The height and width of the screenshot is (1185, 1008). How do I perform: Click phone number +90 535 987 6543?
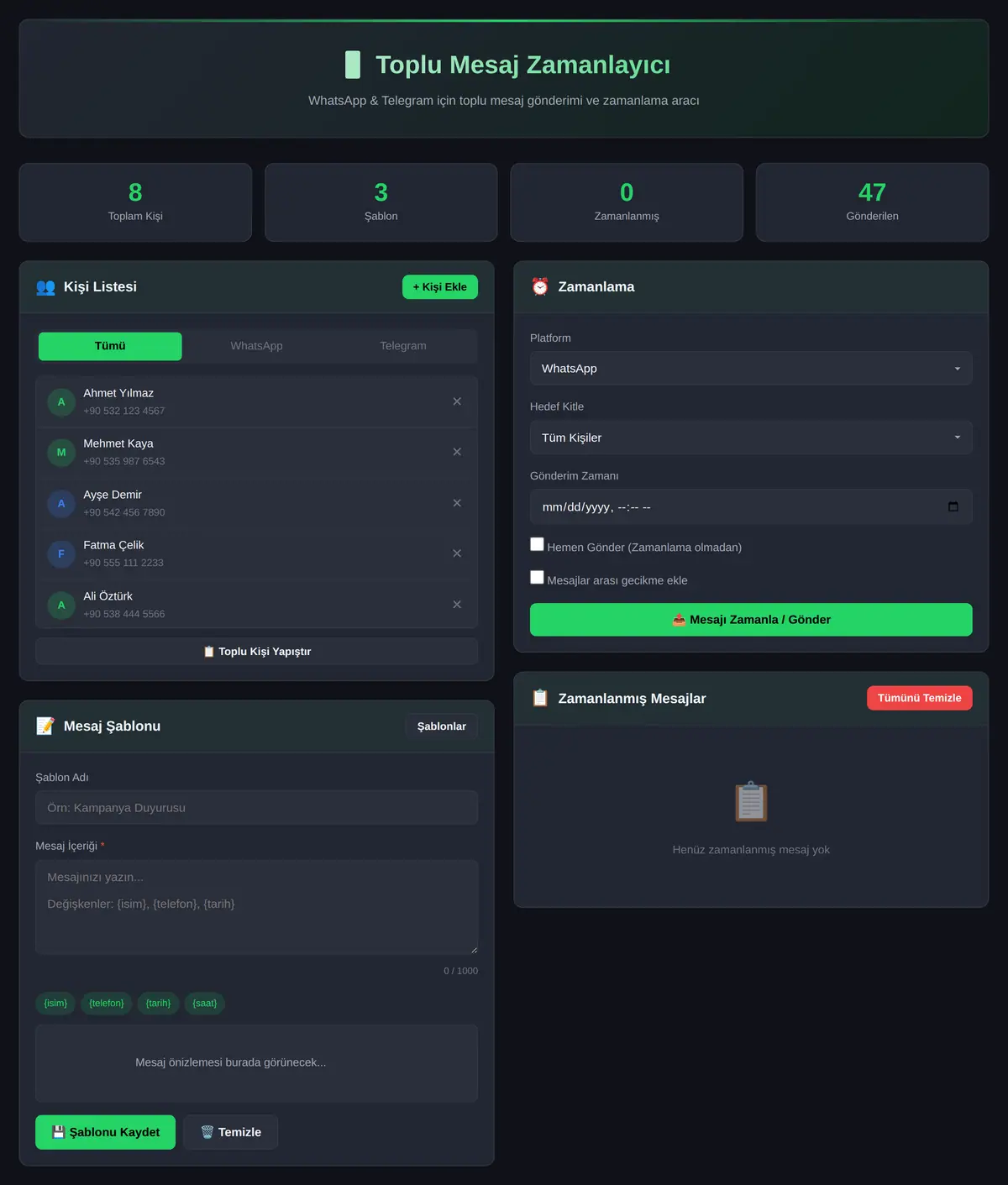pyautogui.click(x=124, y=461)
